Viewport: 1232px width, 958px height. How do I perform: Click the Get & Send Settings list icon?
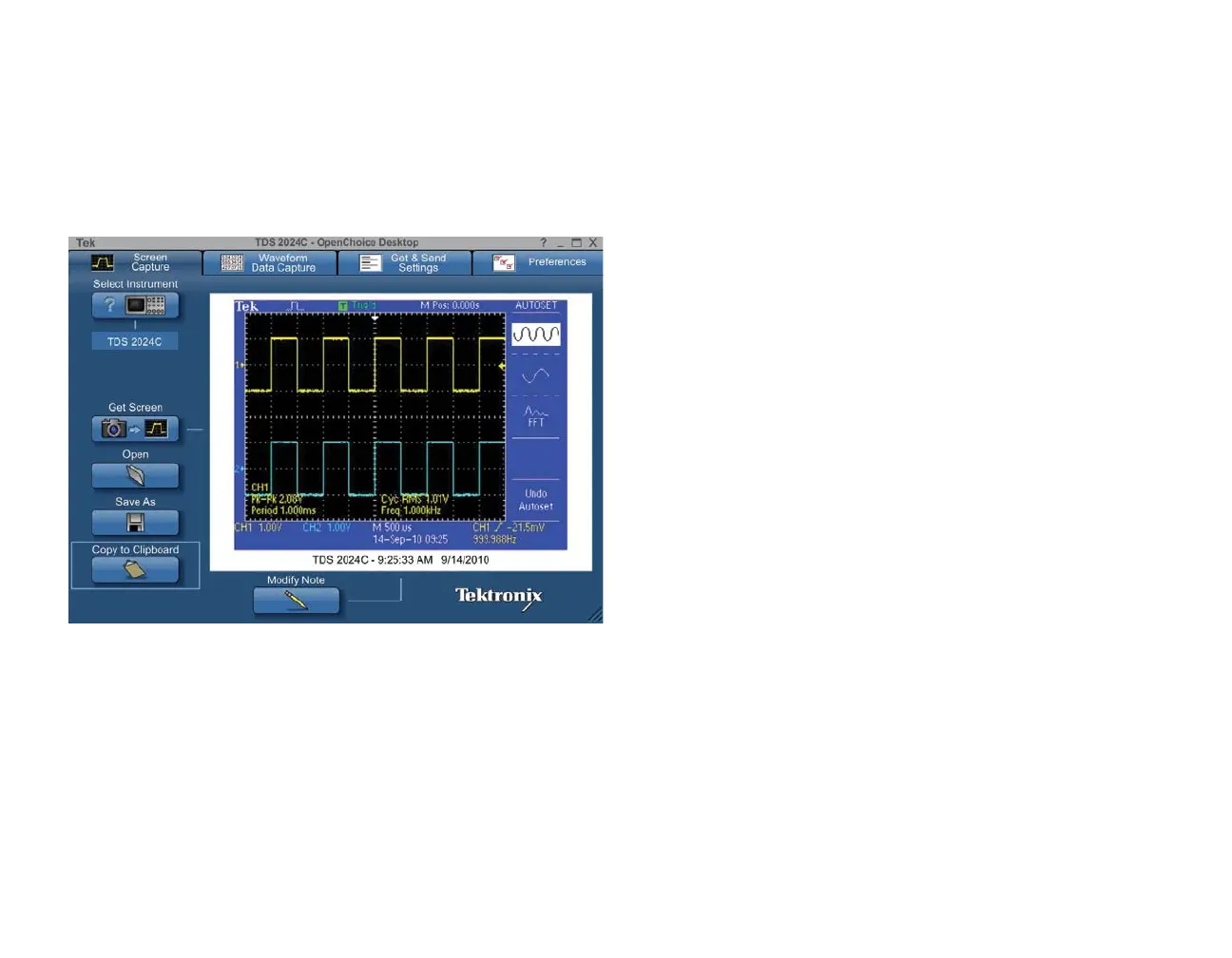pyautogui.click(x=371, y=263)
